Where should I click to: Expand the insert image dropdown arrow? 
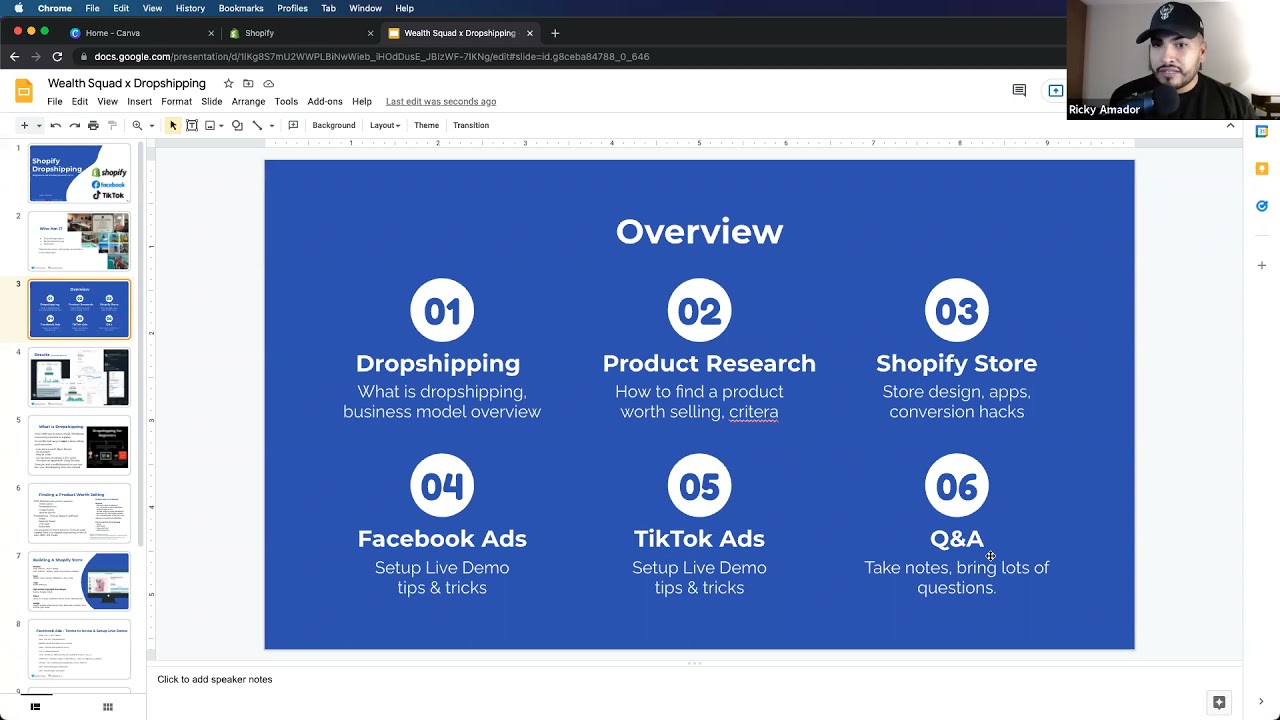coord(222,126)
